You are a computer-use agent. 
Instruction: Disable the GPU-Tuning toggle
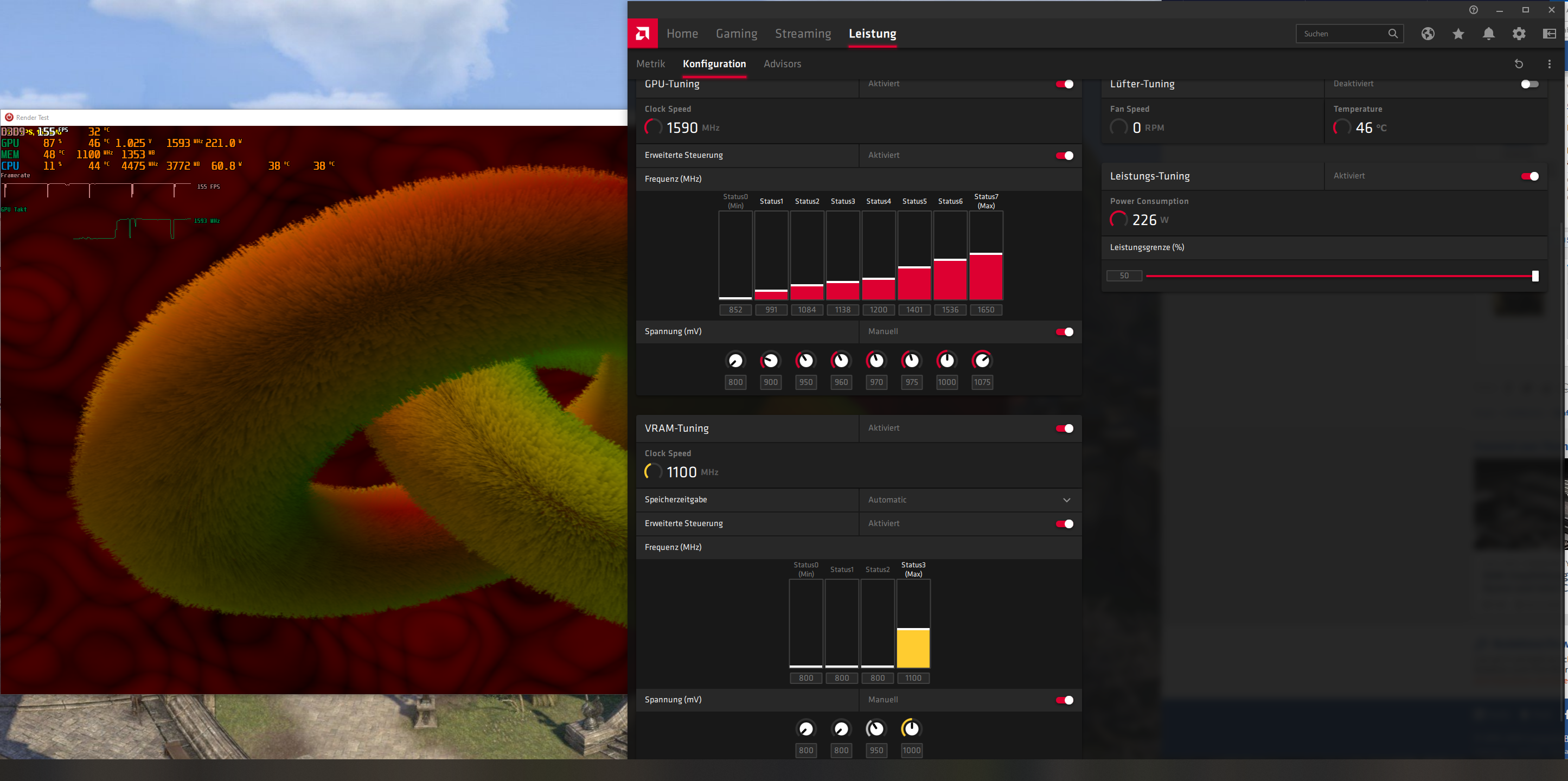click(x=1065, y=84)
